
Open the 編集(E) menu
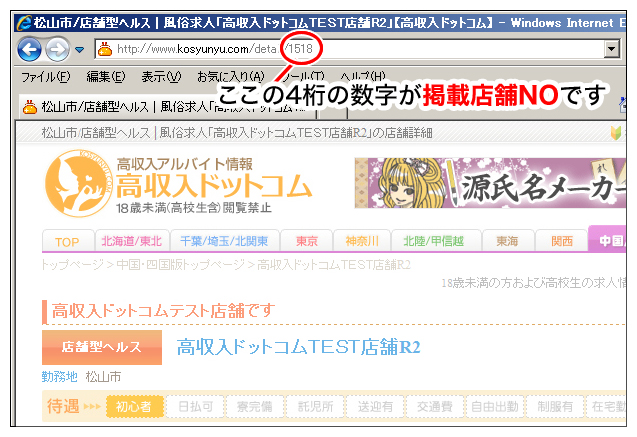[x=106, y=76]
